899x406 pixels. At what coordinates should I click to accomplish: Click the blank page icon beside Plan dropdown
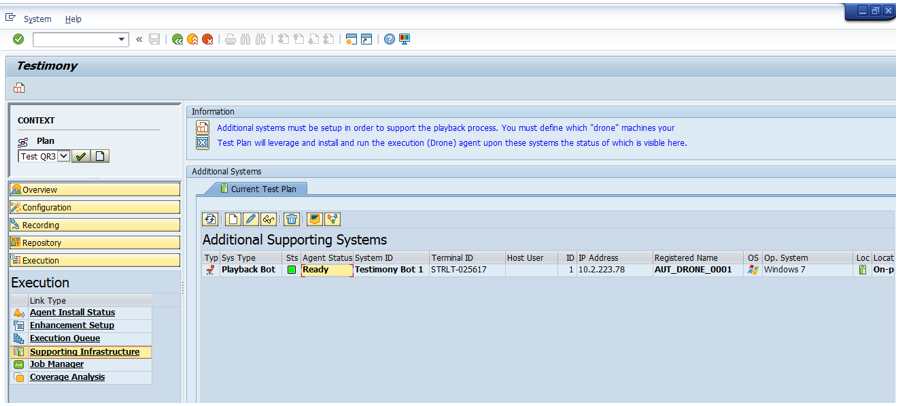click(x=99, y=156)
